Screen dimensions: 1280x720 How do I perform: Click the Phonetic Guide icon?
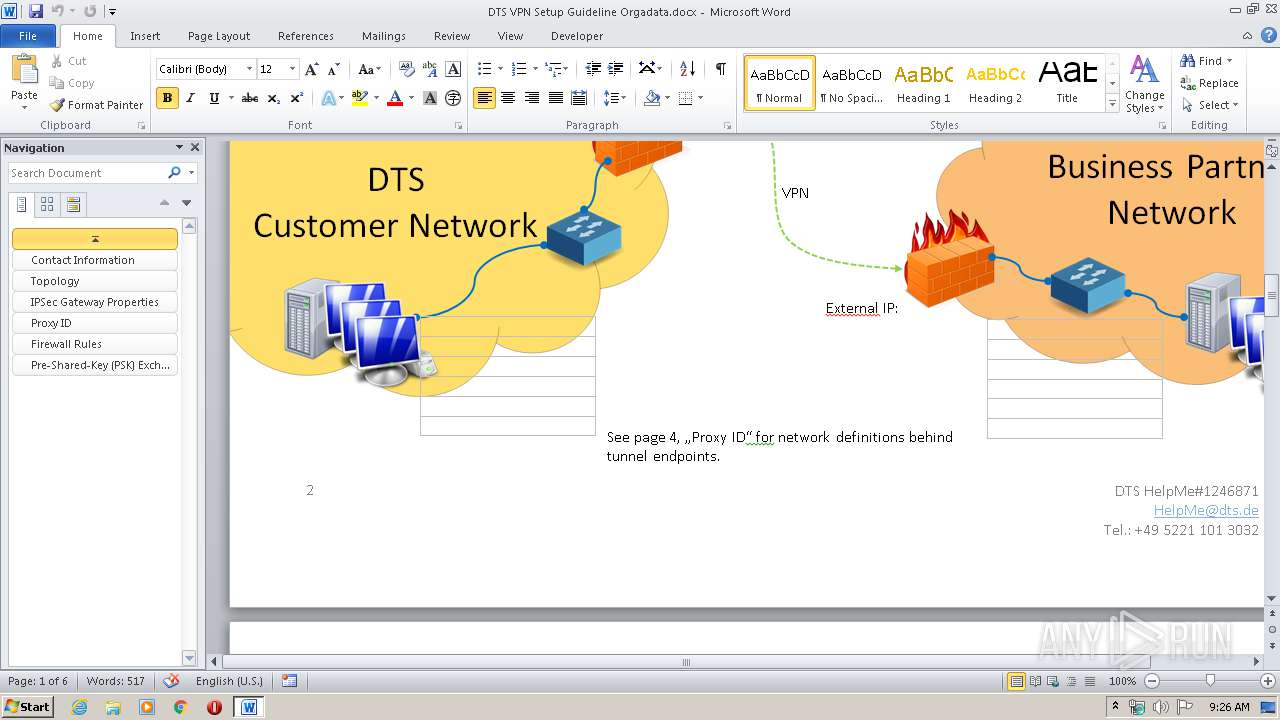click(x=430, y=69)
